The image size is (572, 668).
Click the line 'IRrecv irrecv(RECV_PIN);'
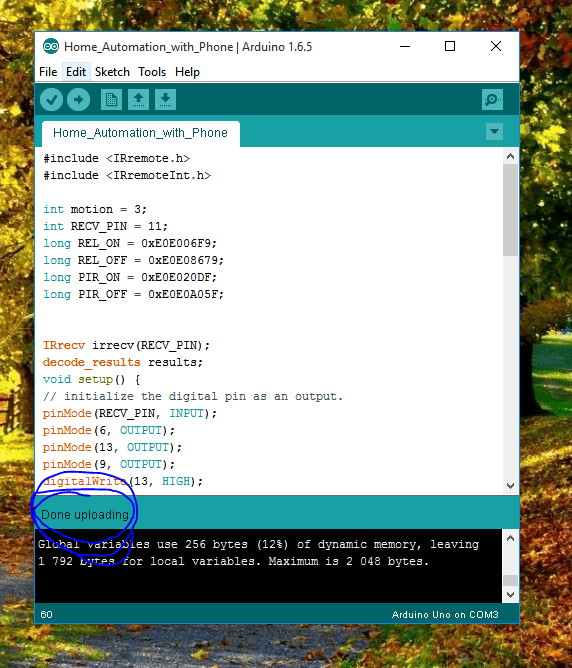pos(126,346)
